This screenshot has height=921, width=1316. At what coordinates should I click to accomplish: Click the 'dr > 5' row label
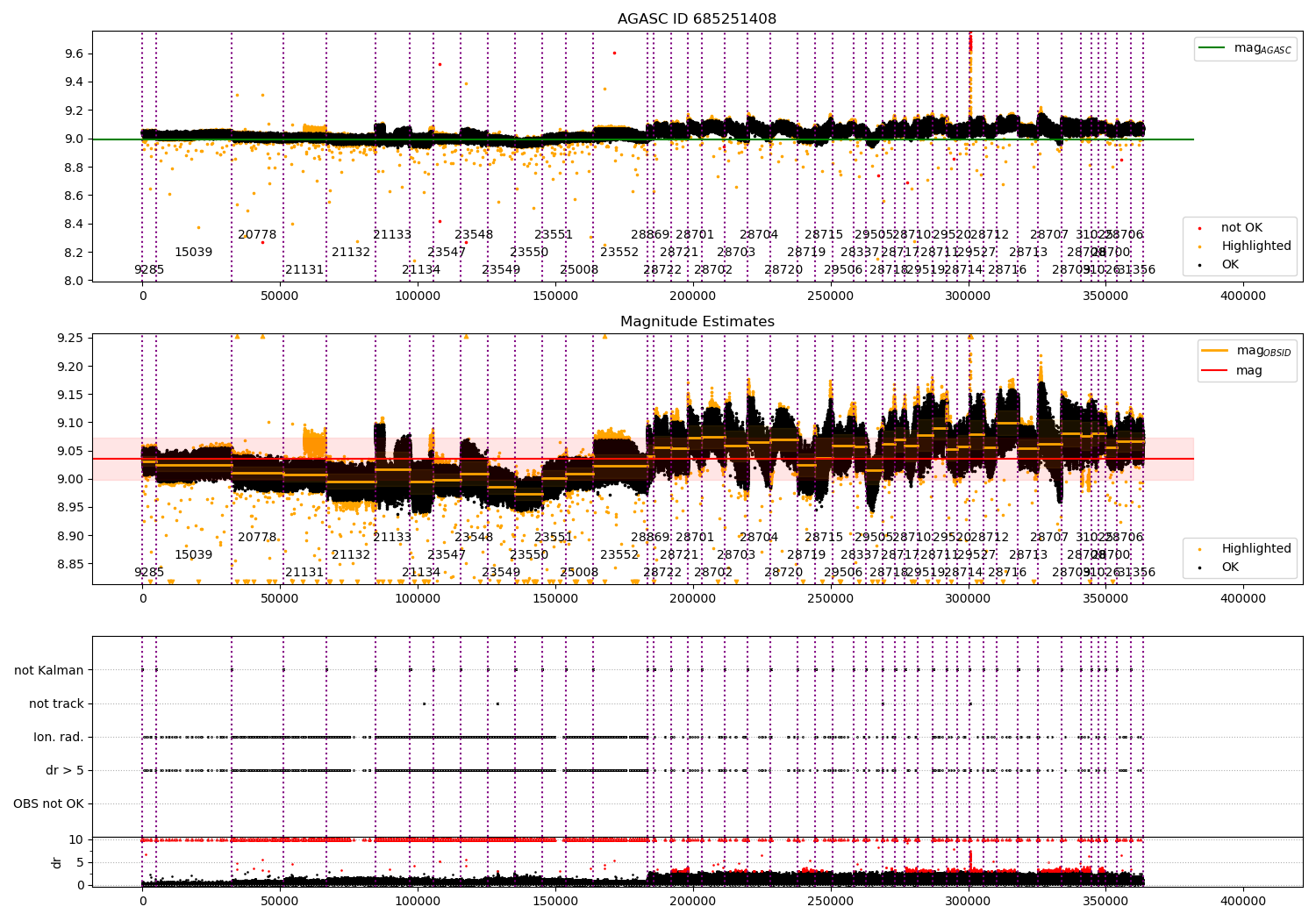click(x=65, y=770)
